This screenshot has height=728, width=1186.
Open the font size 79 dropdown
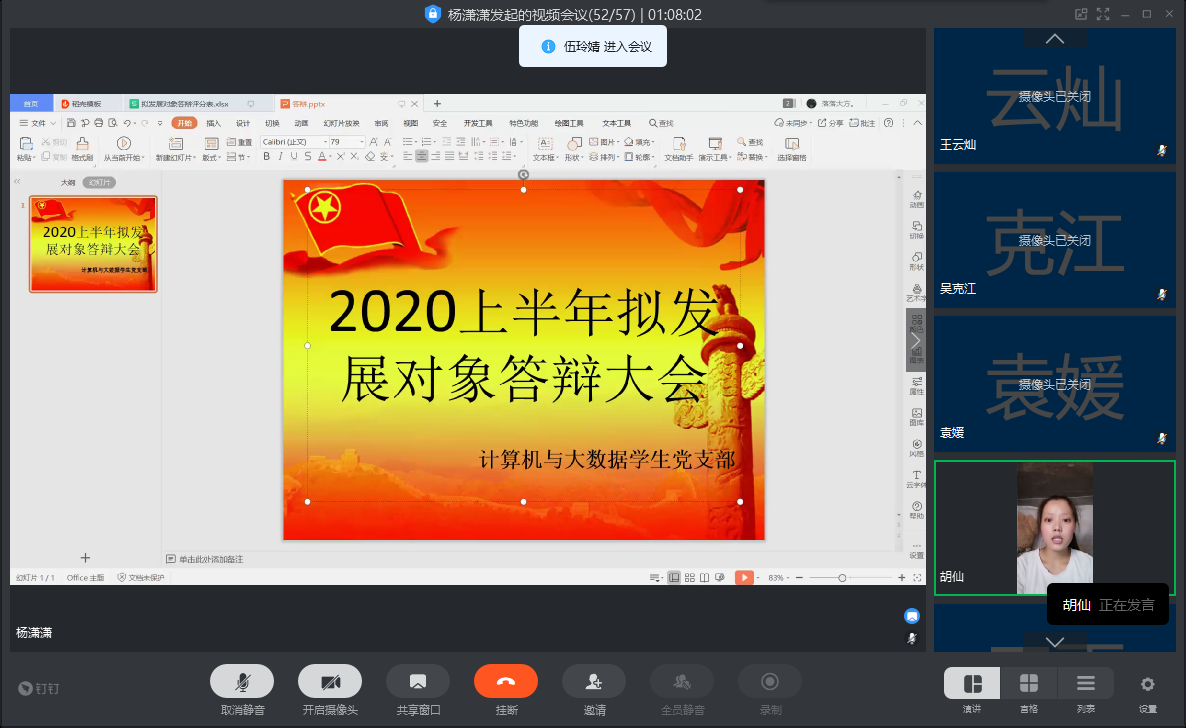(x=347, y=142)
